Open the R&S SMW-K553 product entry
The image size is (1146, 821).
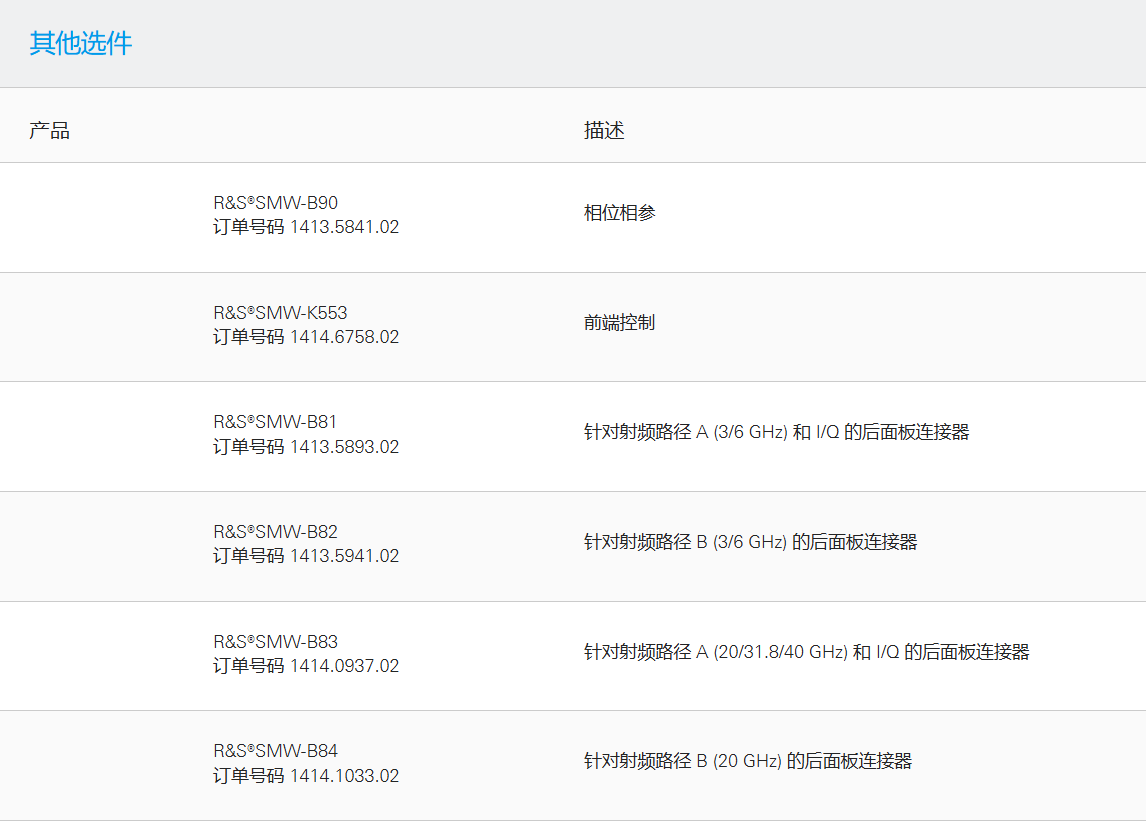[x=280, y=313]
